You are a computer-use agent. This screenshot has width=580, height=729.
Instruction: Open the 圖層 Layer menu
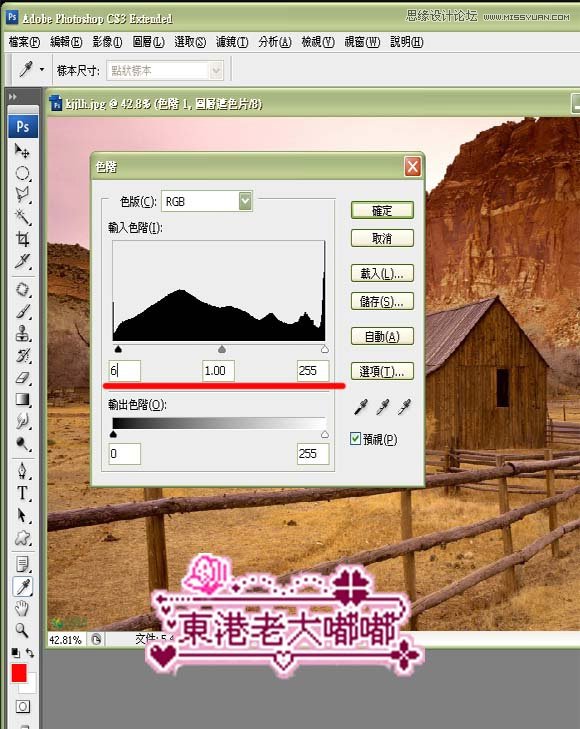point(148,42)
